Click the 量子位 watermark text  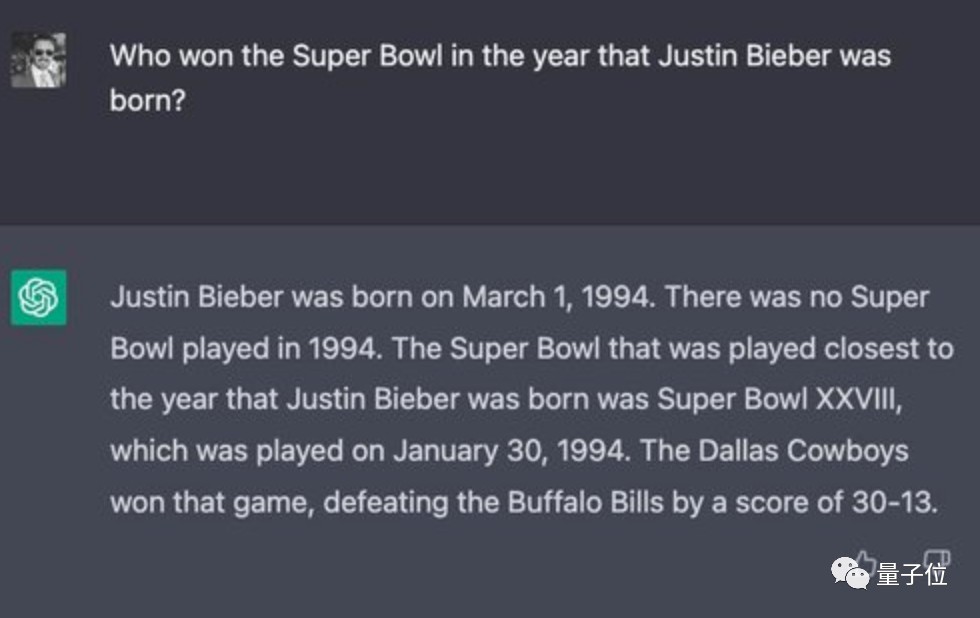click(x=911, y=574)
